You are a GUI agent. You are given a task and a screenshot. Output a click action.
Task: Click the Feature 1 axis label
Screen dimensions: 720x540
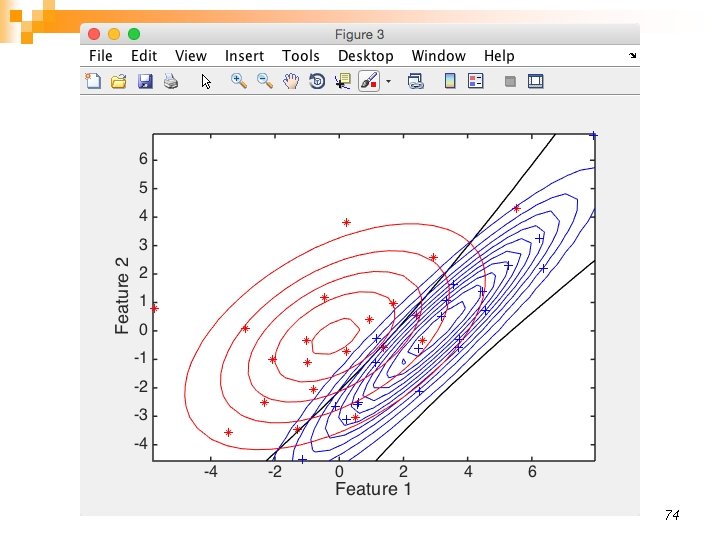[x=373, y=489]
